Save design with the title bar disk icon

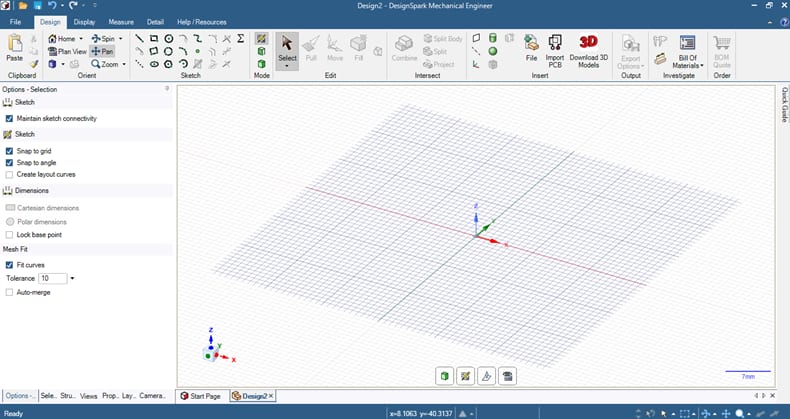38,6
